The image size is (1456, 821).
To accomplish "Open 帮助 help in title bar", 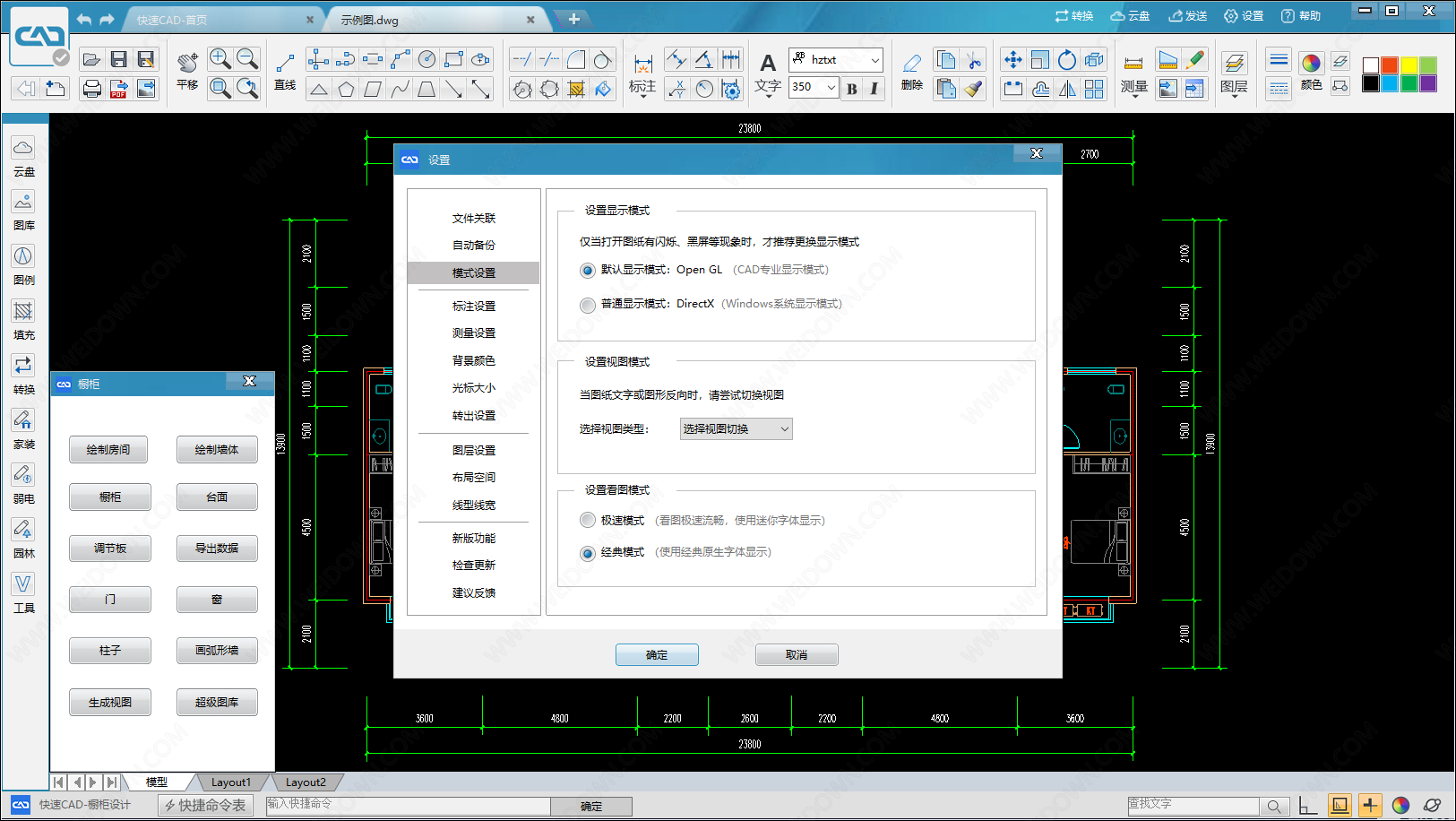I will tap(1301, 16).
